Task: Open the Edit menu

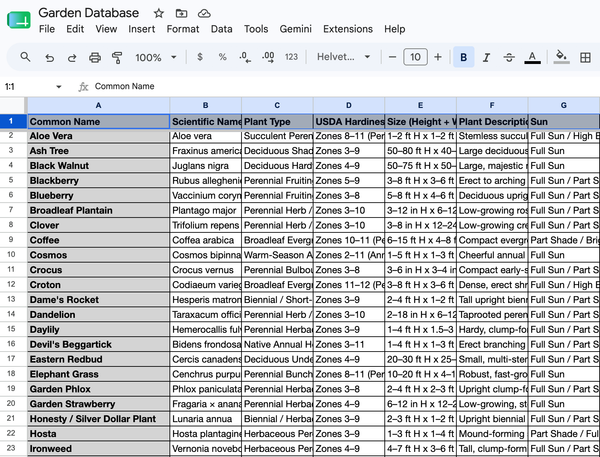Action: (75, 29)
